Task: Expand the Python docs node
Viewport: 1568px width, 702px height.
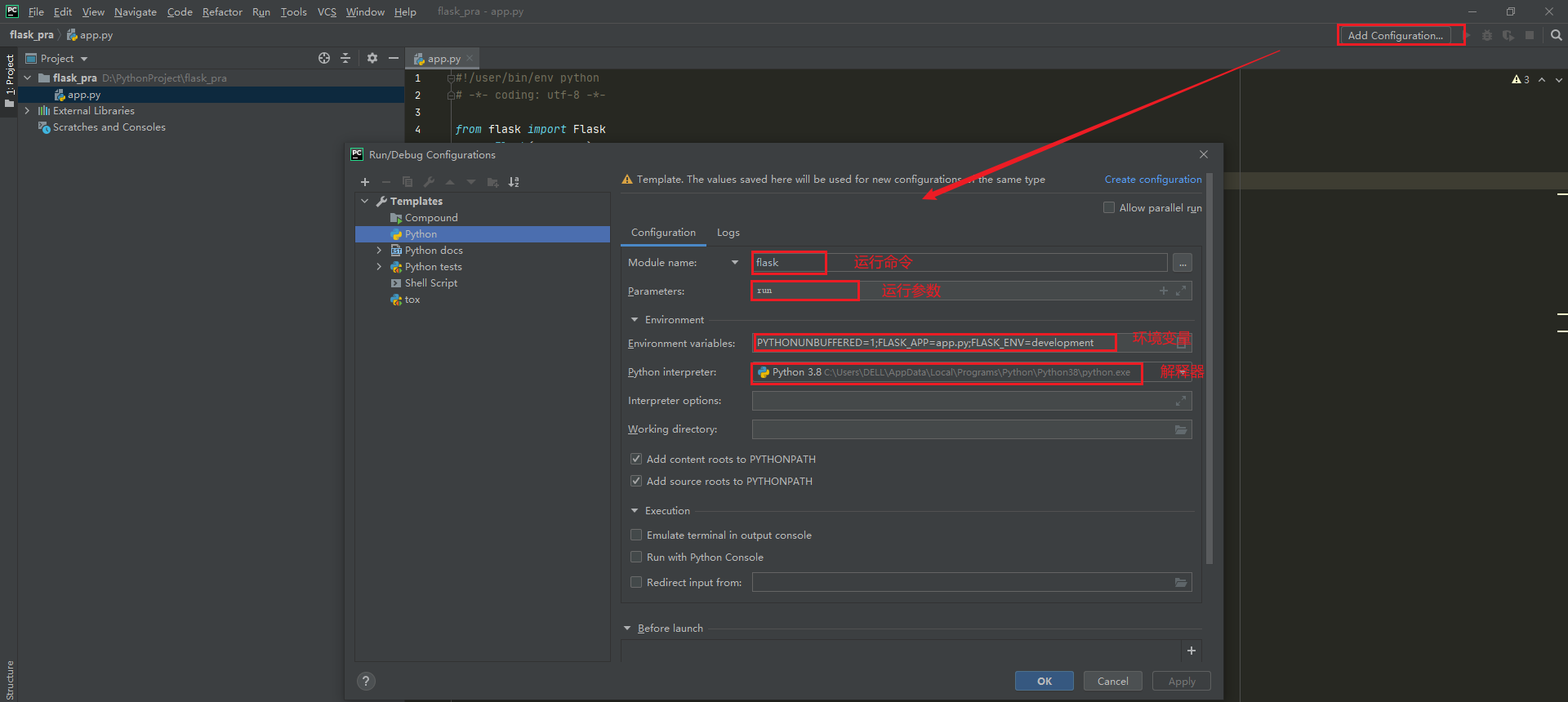Action: pyautogui.click(x=379, y=250)
